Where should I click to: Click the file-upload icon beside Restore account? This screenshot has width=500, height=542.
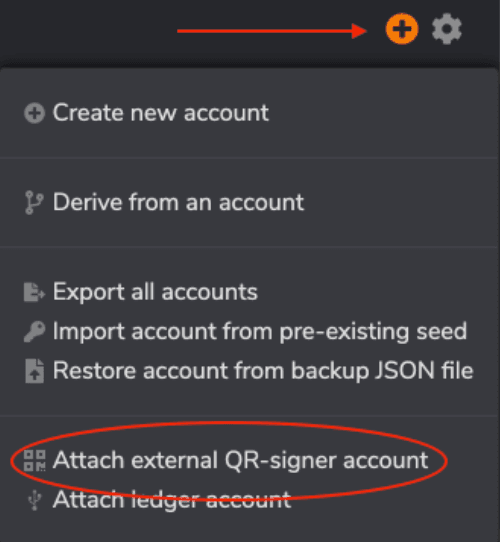click(x=34, y=371)
